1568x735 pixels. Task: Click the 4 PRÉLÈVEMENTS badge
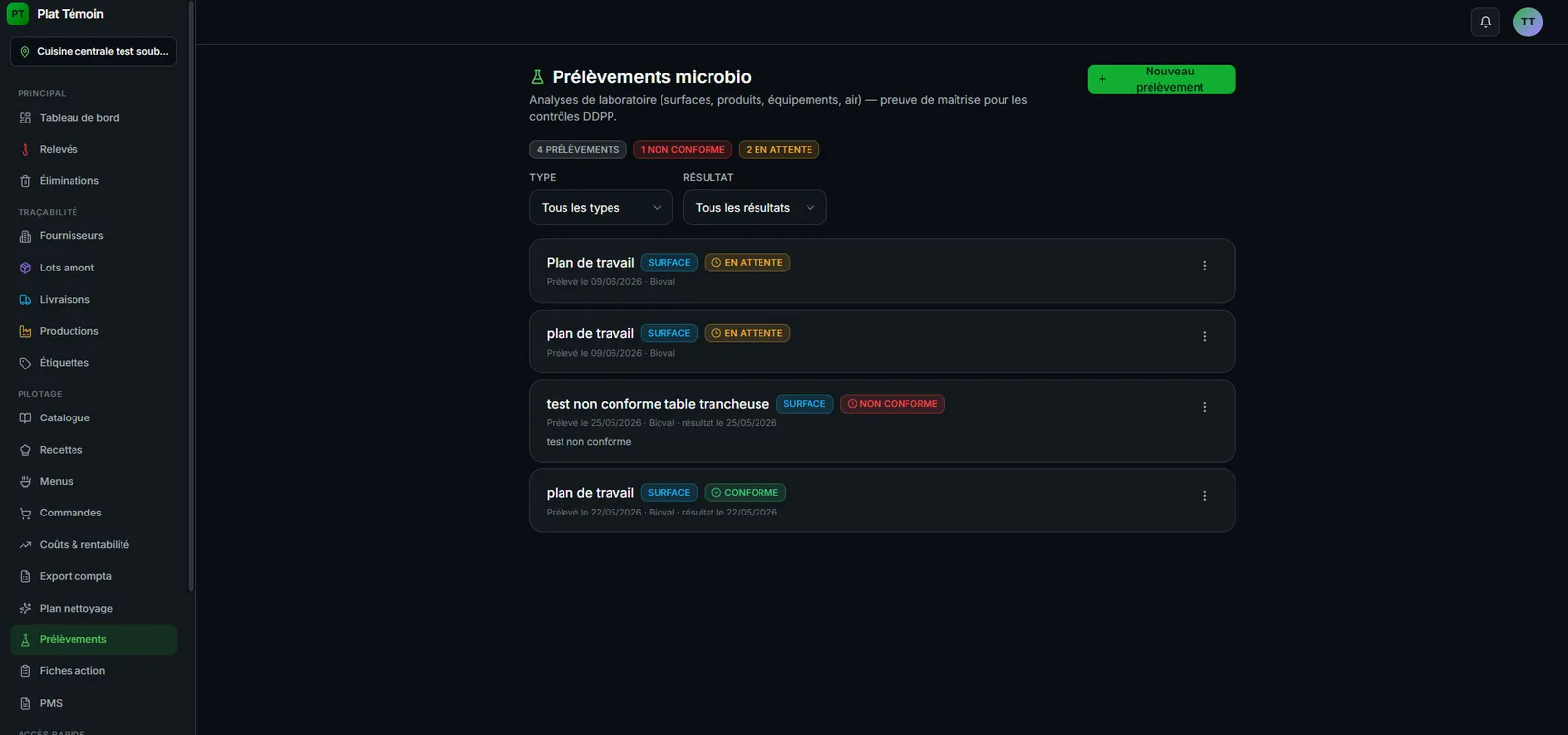coord(578,150)
